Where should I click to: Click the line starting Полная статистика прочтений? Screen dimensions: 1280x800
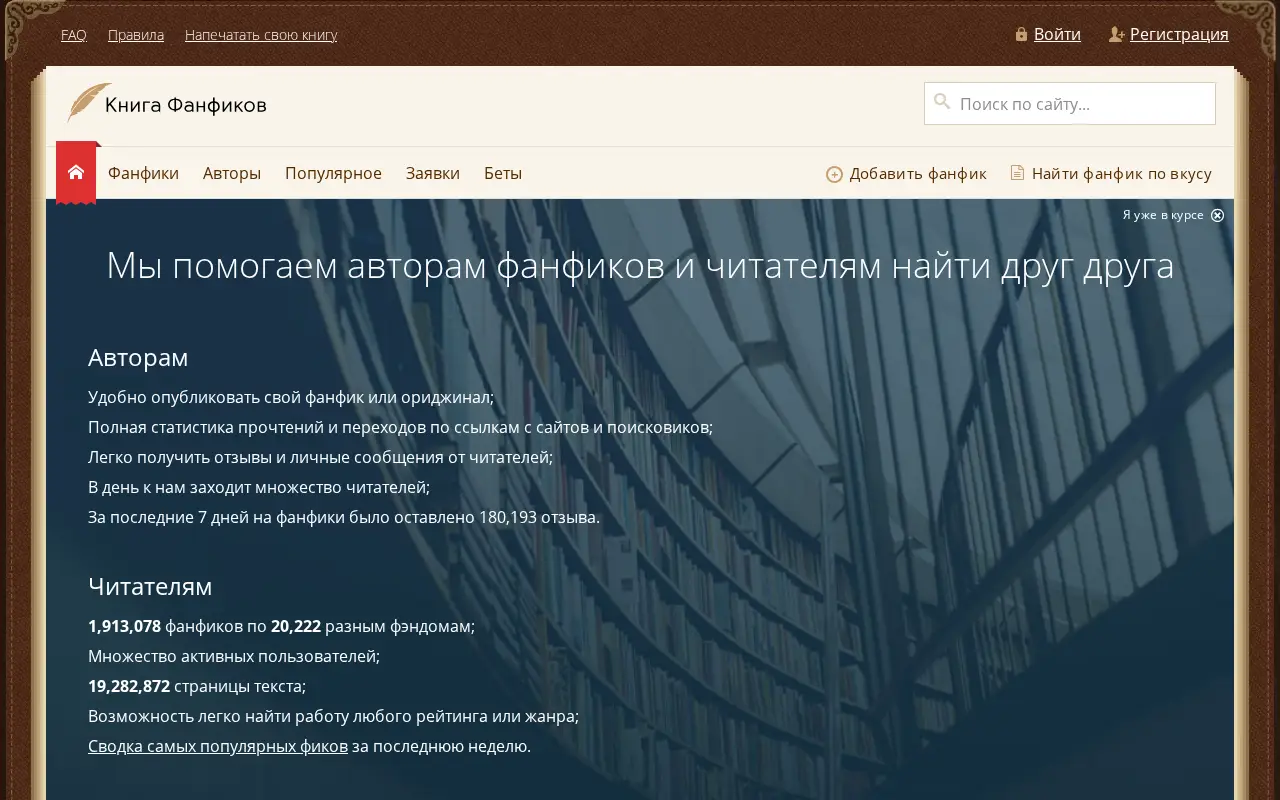400,427
